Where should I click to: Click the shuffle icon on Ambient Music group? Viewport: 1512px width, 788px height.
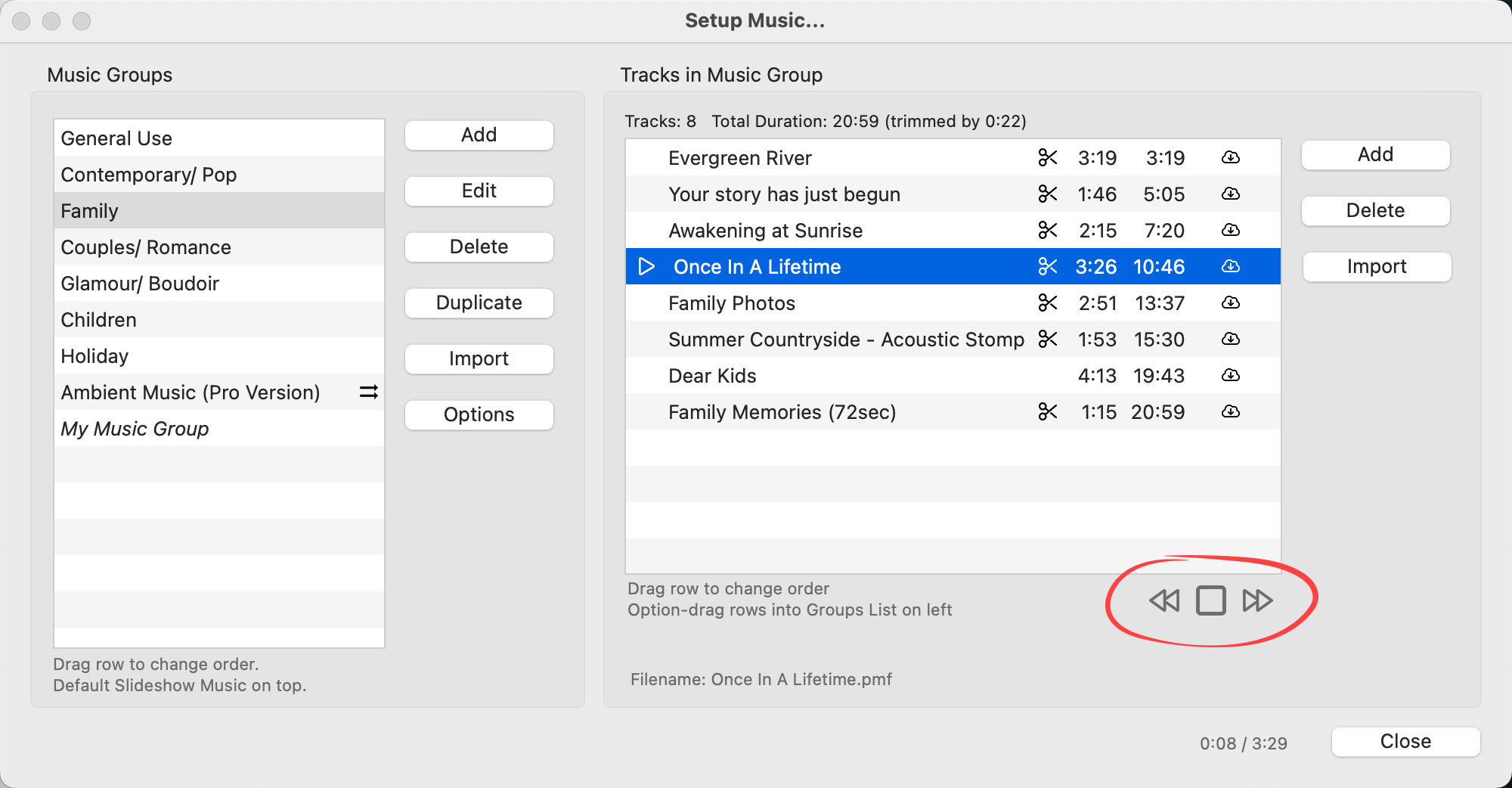click(x=369, y=392)
